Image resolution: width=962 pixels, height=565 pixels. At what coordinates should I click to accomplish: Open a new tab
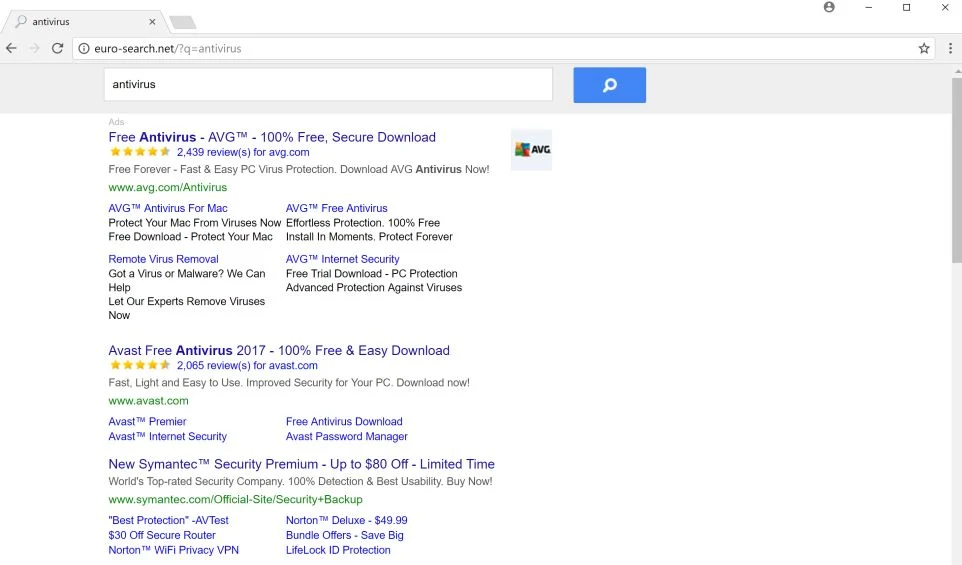(183, 23)
